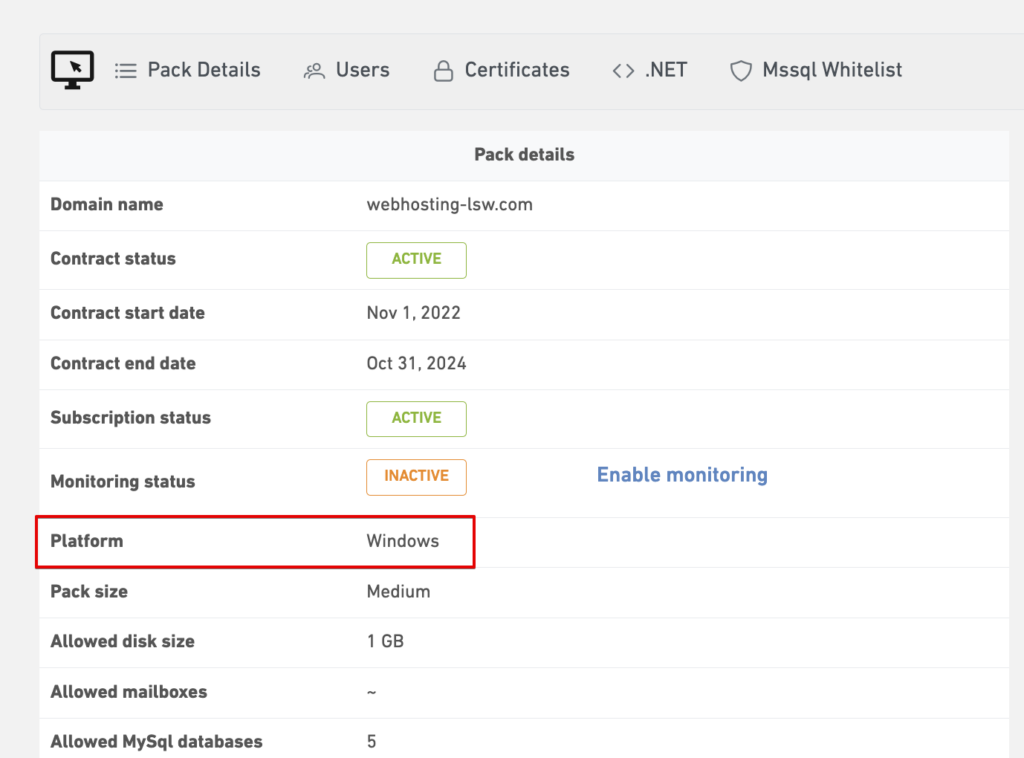
Task: Click the Allowed mailboxes tilde value
Action: (x=372, y=692)
